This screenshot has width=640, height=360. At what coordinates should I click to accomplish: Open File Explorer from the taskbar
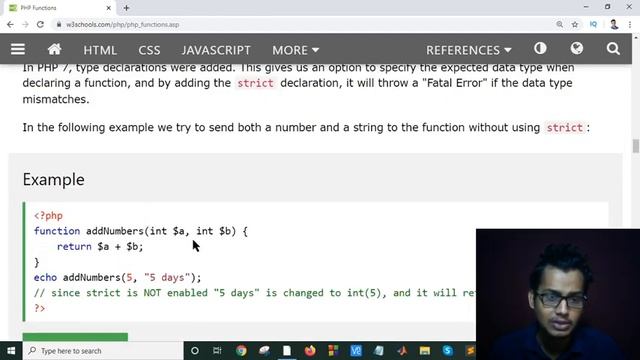point(425,351)
